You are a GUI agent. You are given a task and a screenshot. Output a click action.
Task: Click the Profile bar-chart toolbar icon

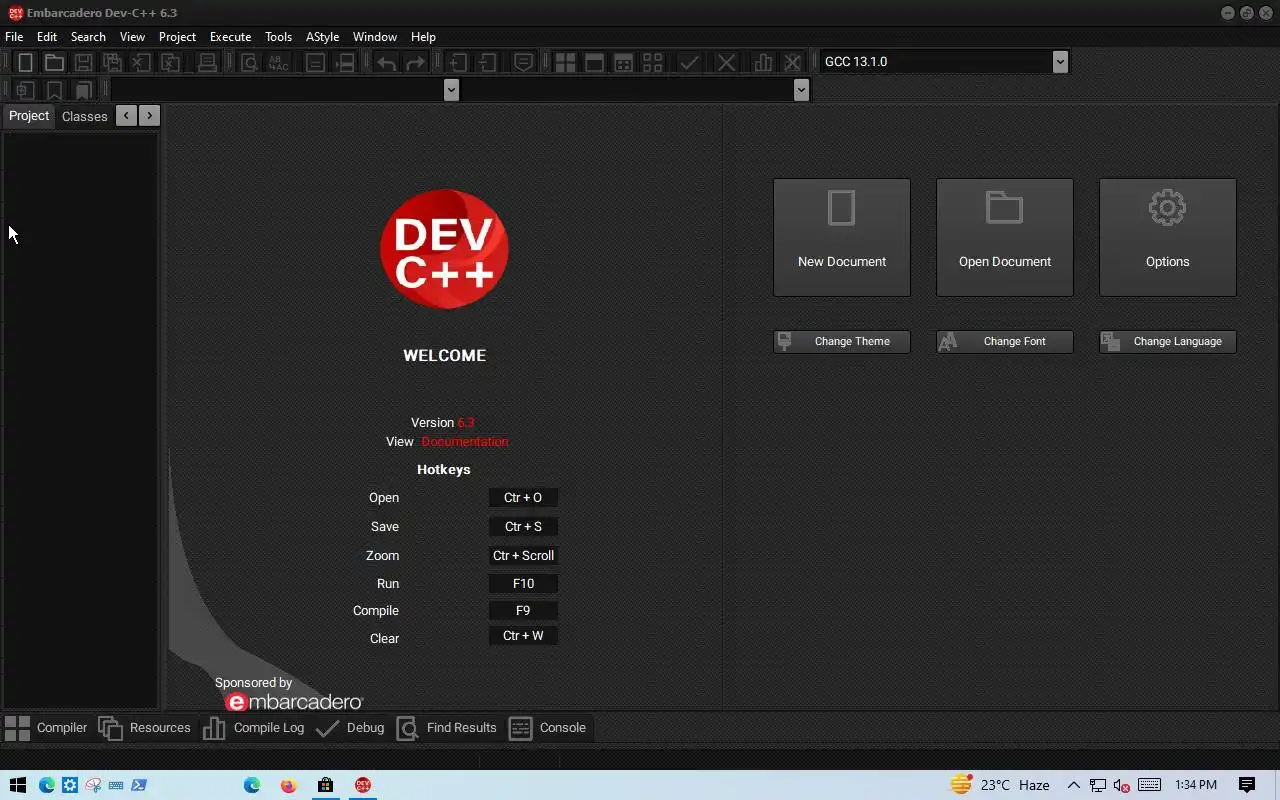(x=763, y=62)
